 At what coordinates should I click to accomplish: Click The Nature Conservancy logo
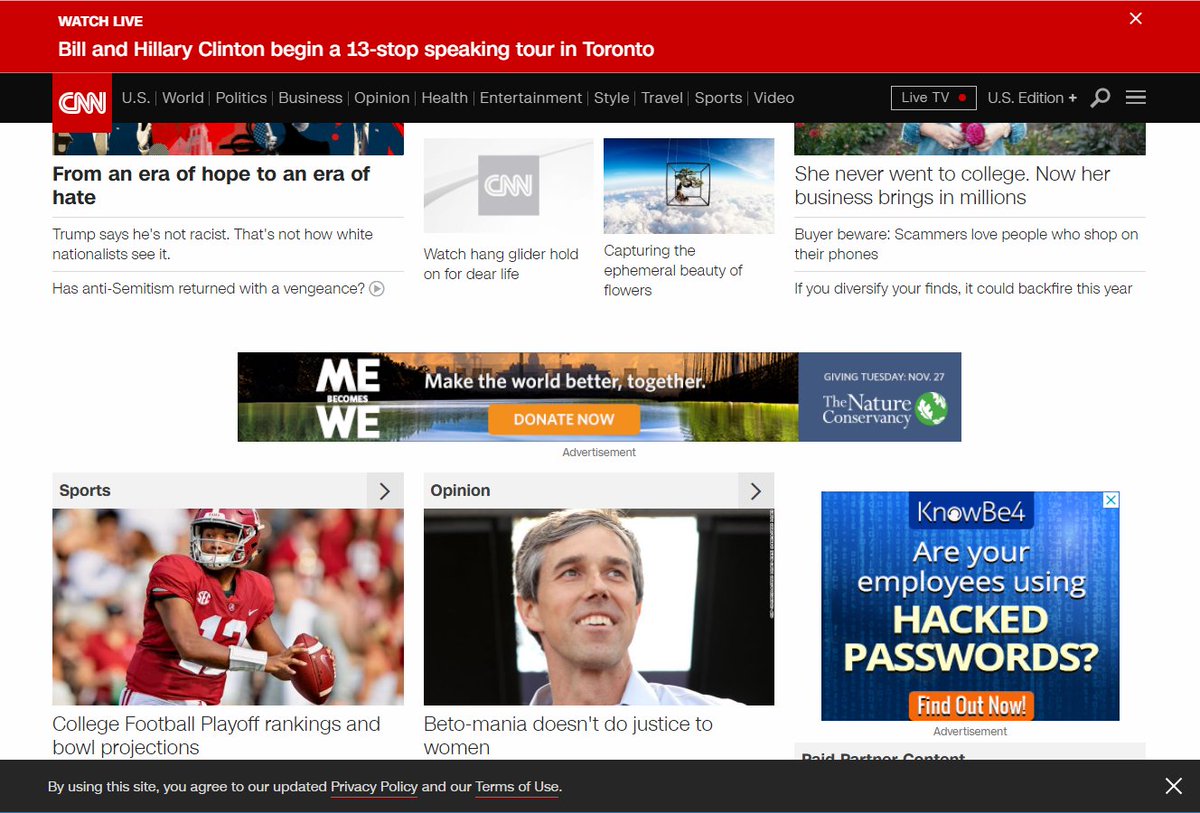pos(884,408)
